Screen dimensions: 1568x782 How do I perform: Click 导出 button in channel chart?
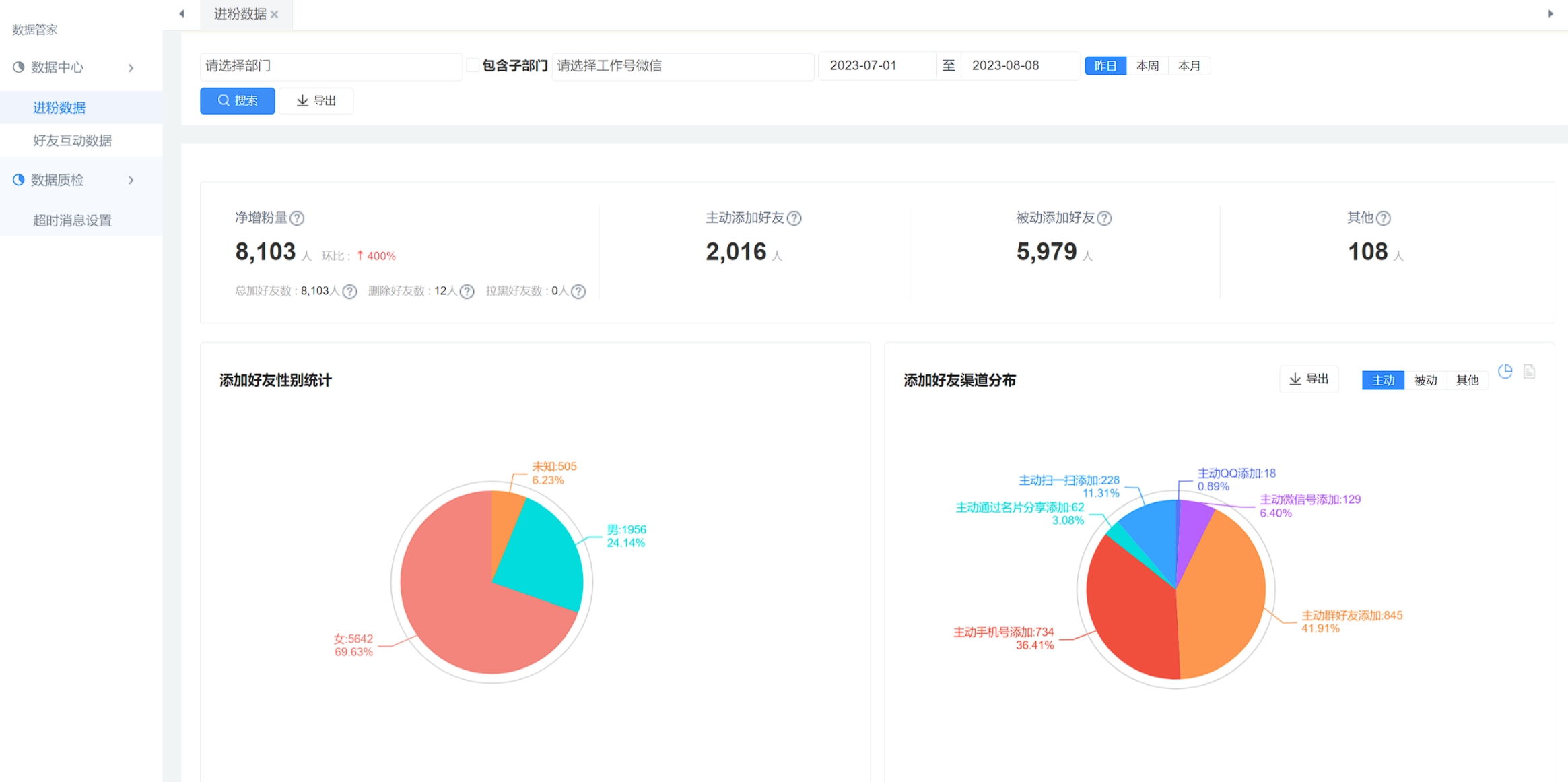pos(1309,379)
